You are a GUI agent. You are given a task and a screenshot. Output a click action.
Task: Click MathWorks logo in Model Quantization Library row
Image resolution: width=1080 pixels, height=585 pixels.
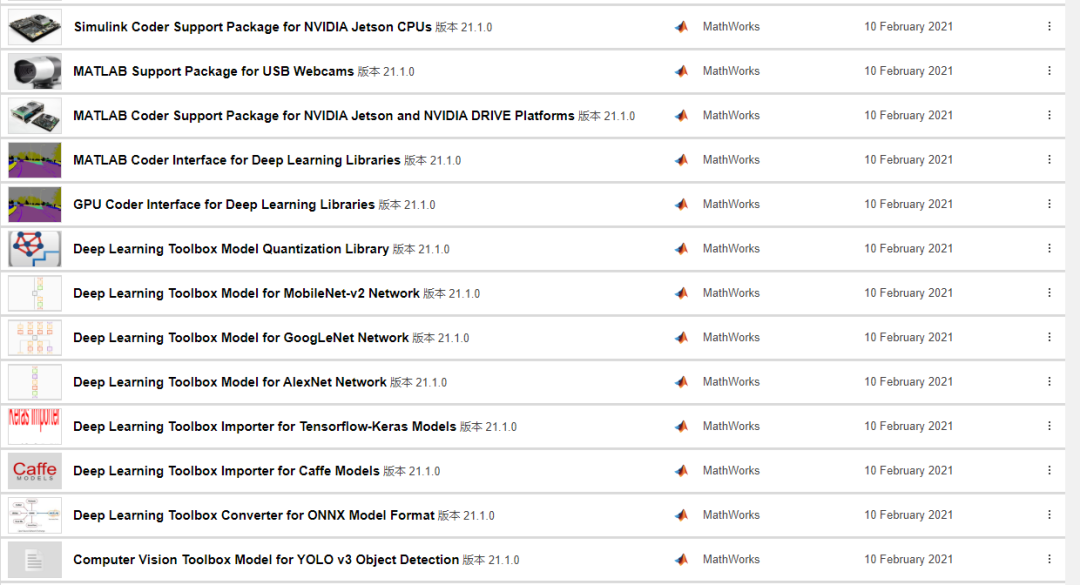[x=681, y=249]
